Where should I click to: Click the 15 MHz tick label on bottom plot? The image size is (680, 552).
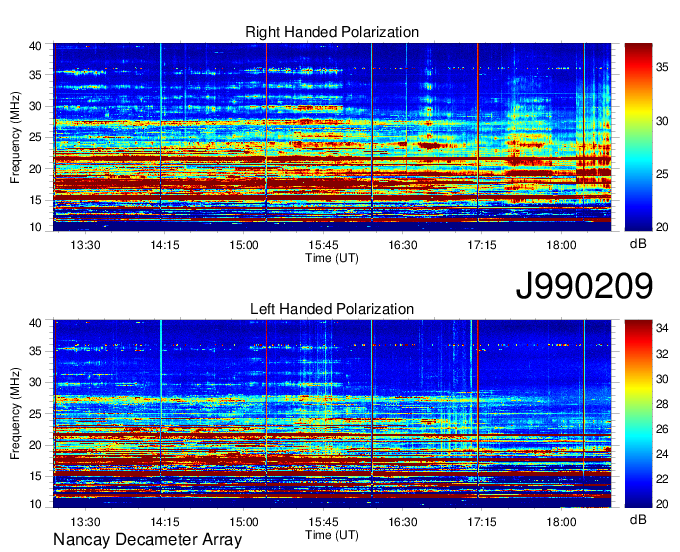(35, 477)
